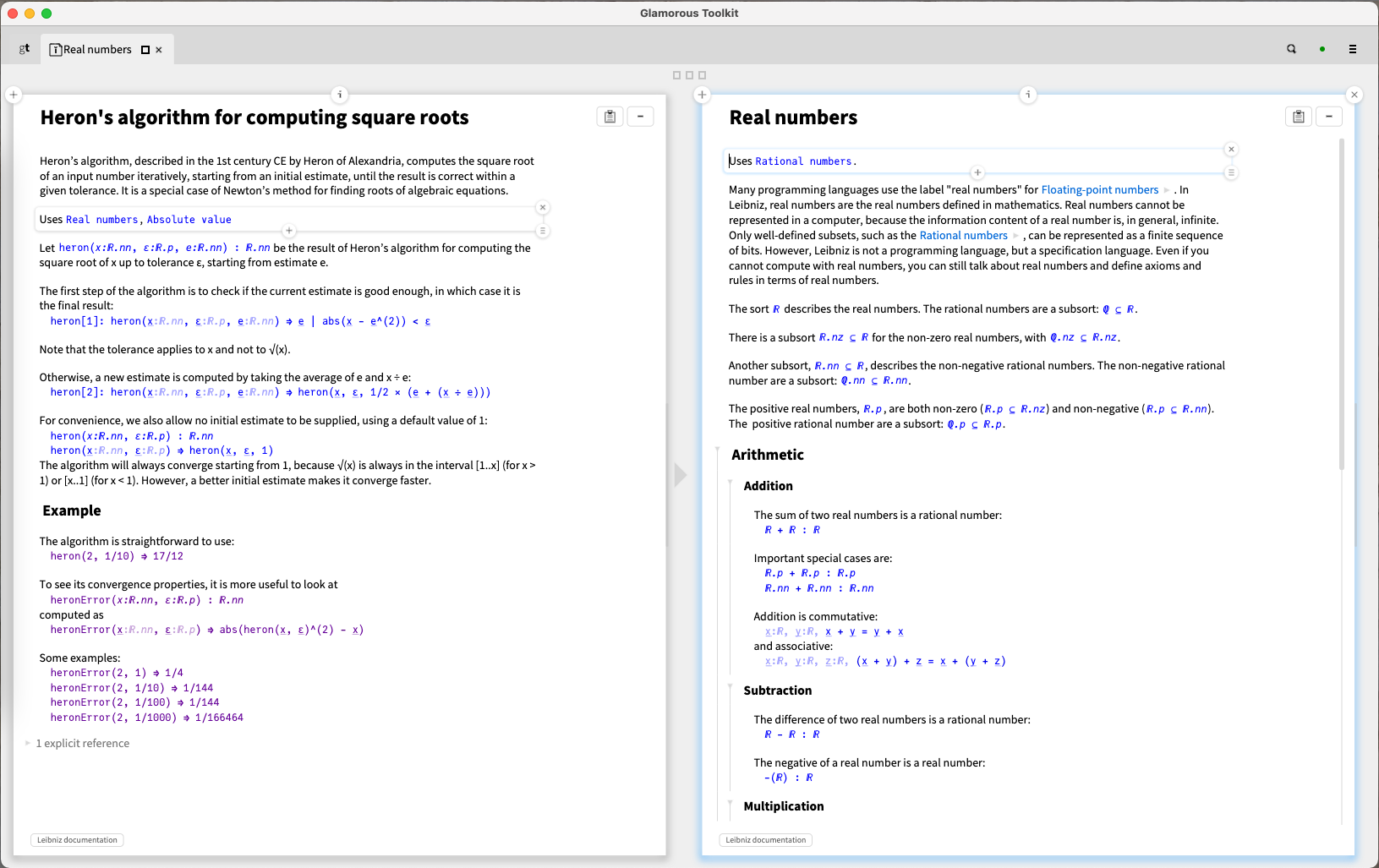The width and height of the screenshot is (1379, 868).
Task: Click 'Absolute value' link in Uses snippet
Action: (189, 220)
